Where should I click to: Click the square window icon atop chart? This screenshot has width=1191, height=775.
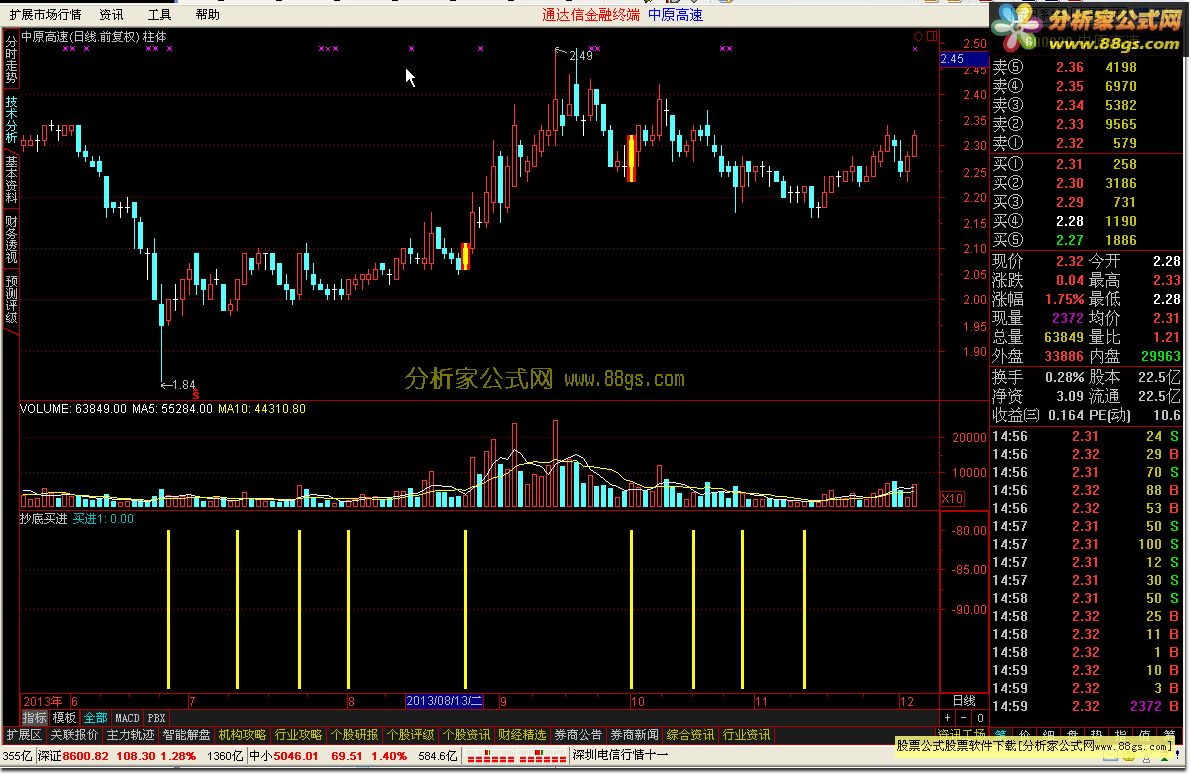coord(931,36)
